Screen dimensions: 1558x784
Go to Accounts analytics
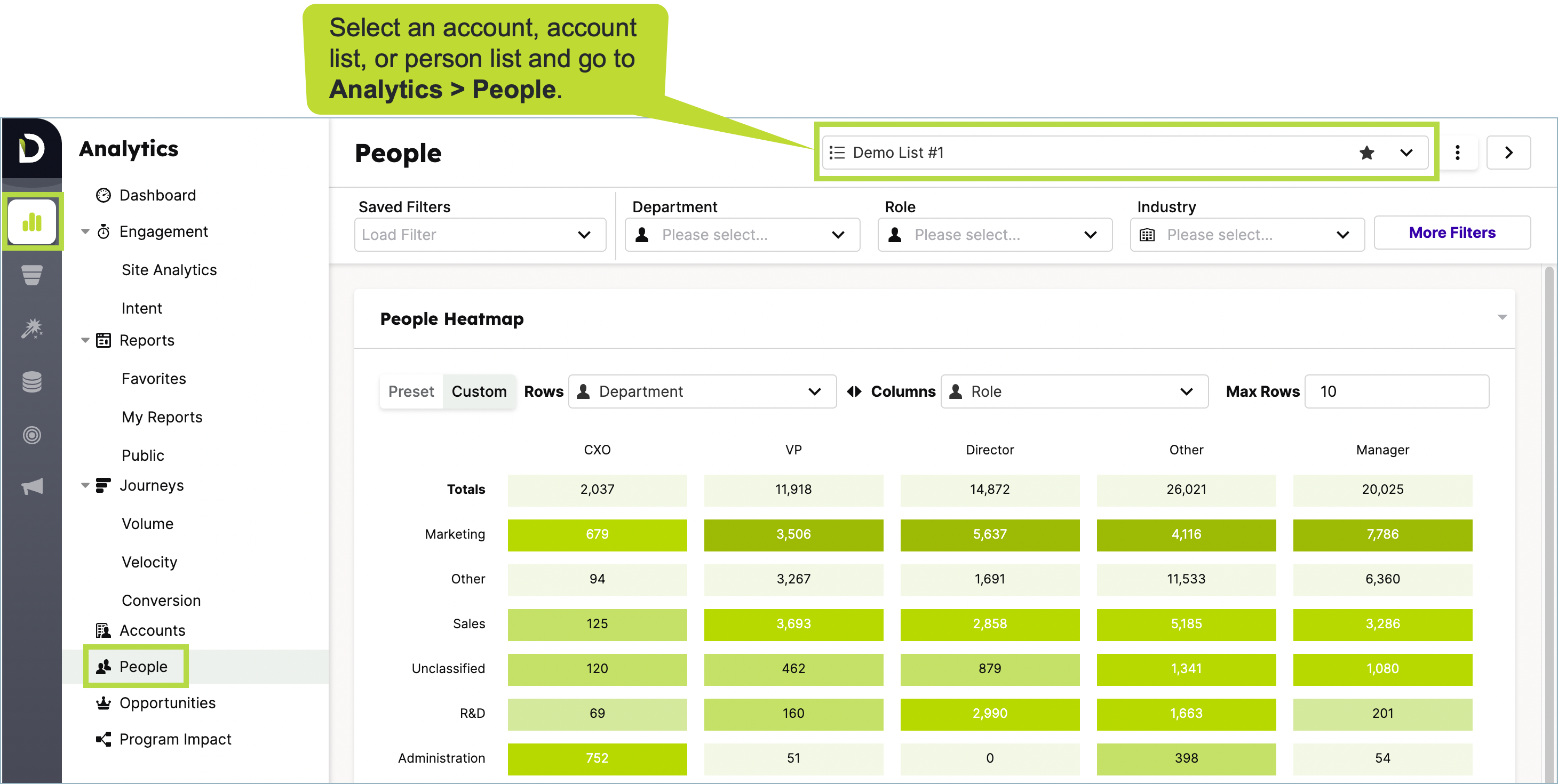point(153,630)
